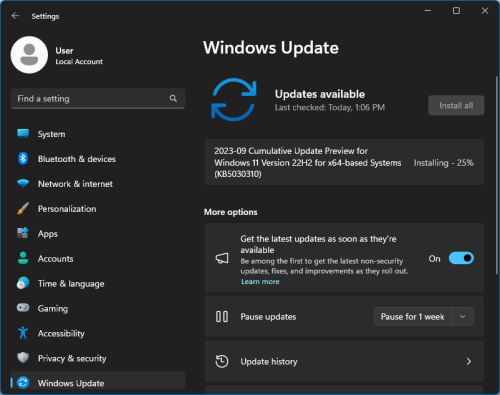Click the Accounts person icon
Viewport: 500px width, 395px height.
pos(23,258)
